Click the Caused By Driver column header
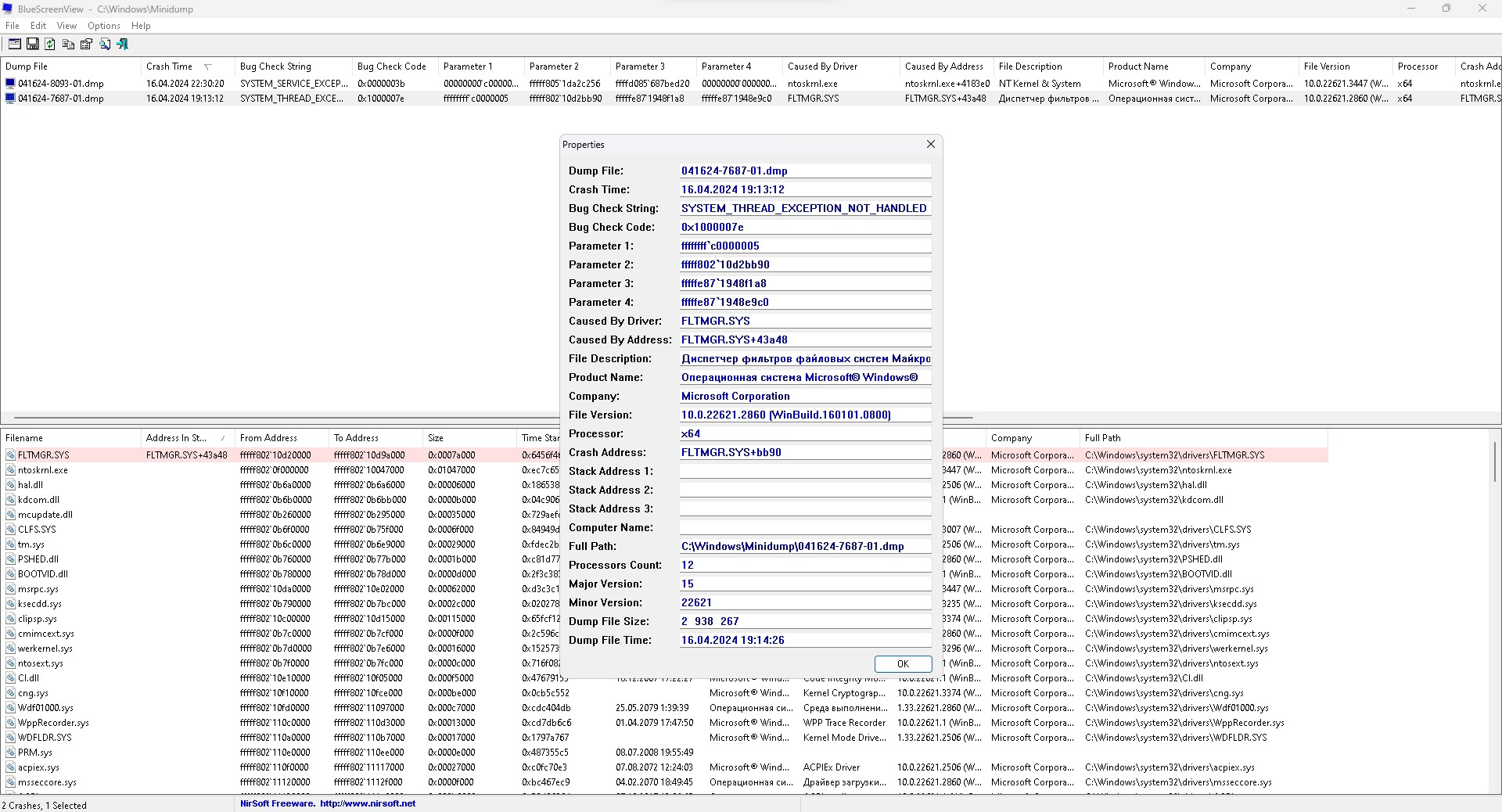This screenshot has height=812, width=1502. point(841,66)
